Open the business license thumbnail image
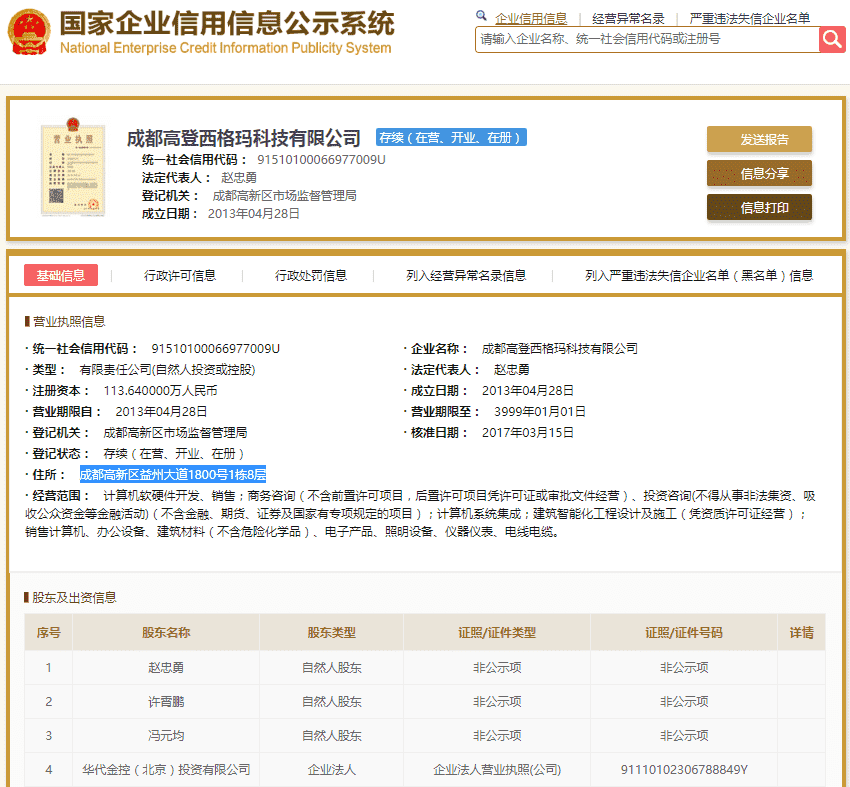This screenshot has width=850, height=787. tap(73, 166)
